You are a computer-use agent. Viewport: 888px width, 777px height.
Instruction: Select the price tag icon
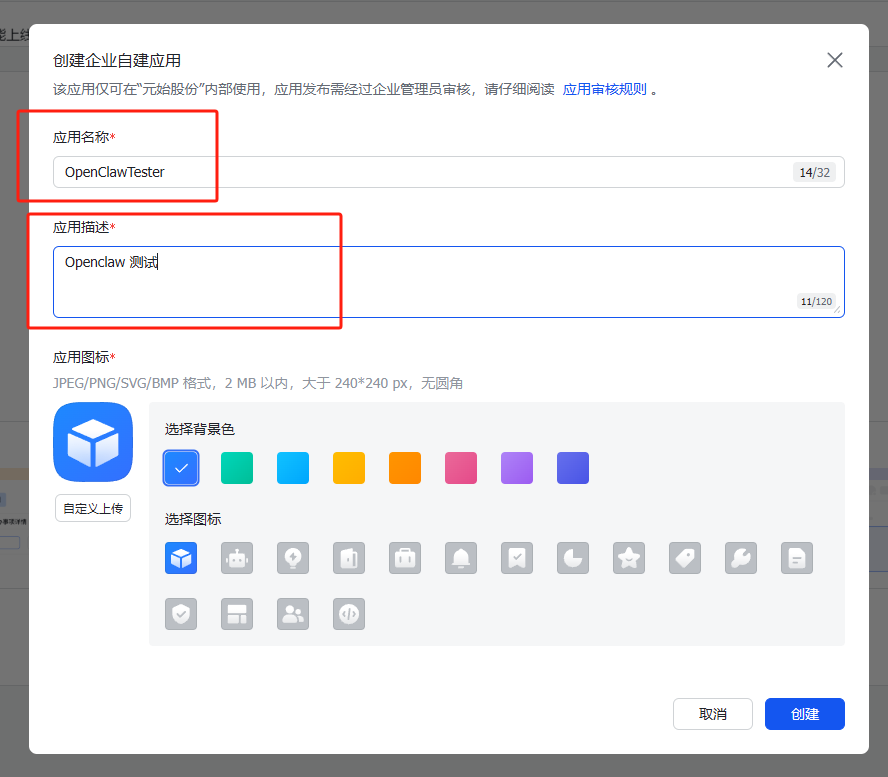pos(685,558)
